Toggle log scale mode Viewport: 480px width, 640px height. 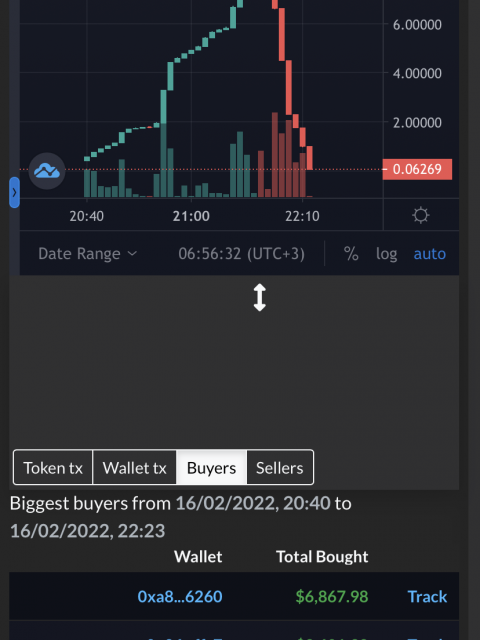point(386,254)
